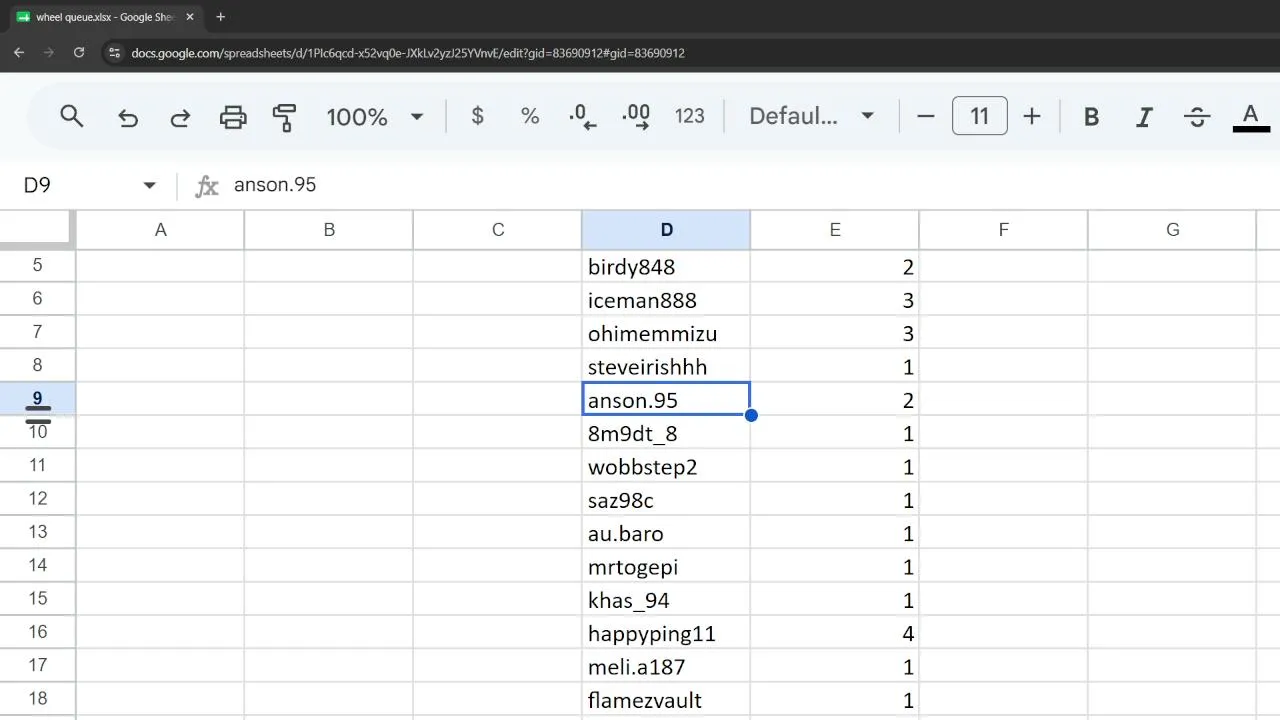Activate the paint format tool
1280x720 pixels.
coord(285,117)
